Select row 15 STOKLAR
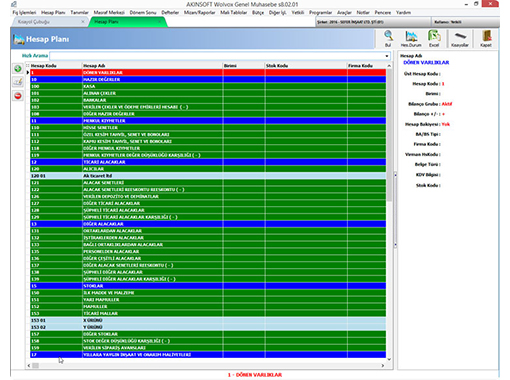 click(208, 286)
